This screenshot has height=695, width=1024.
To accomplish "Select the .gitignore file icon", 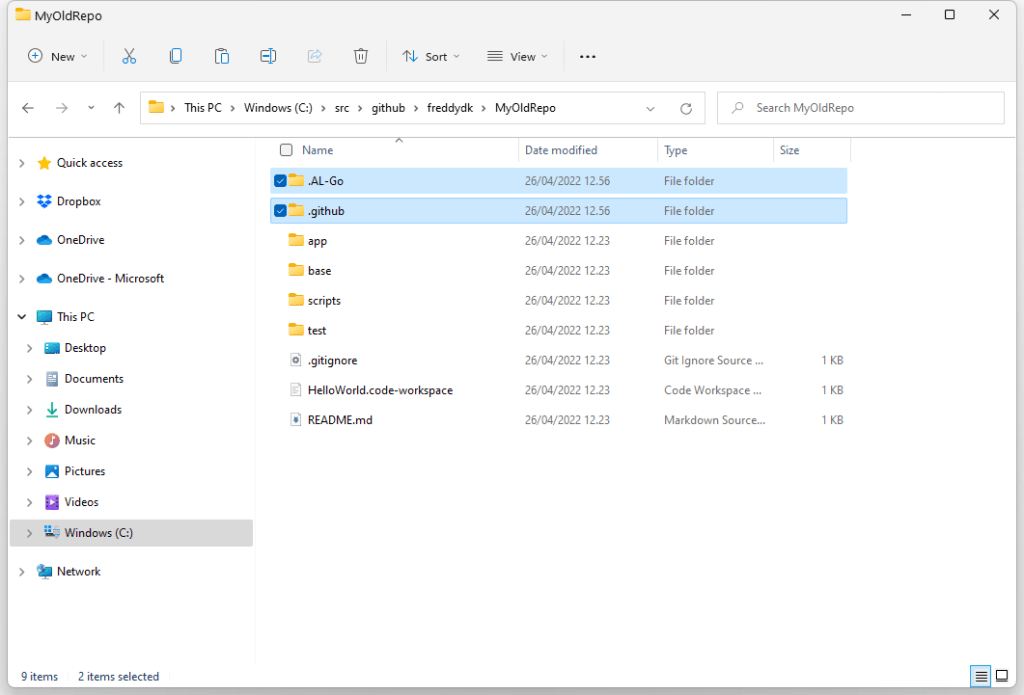I will [x=296, y=360].
